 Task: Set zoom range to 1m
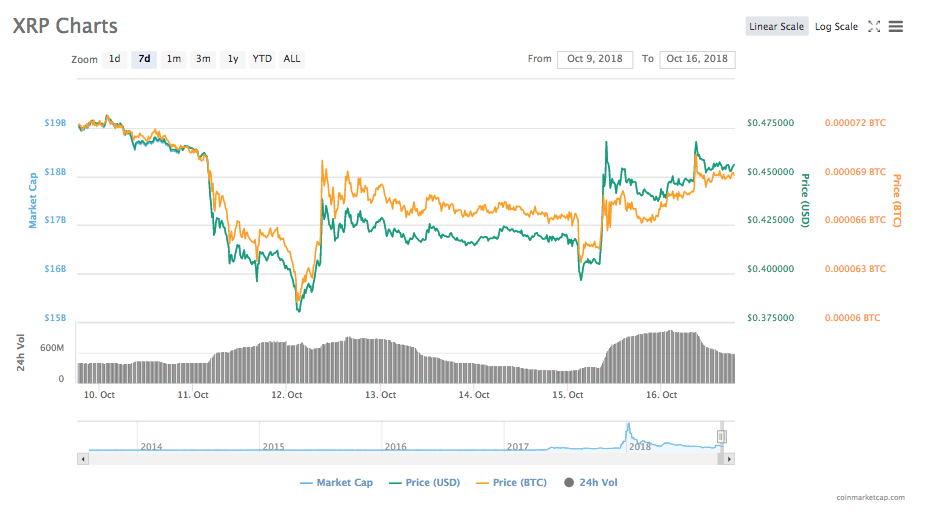tap(173, 59)
